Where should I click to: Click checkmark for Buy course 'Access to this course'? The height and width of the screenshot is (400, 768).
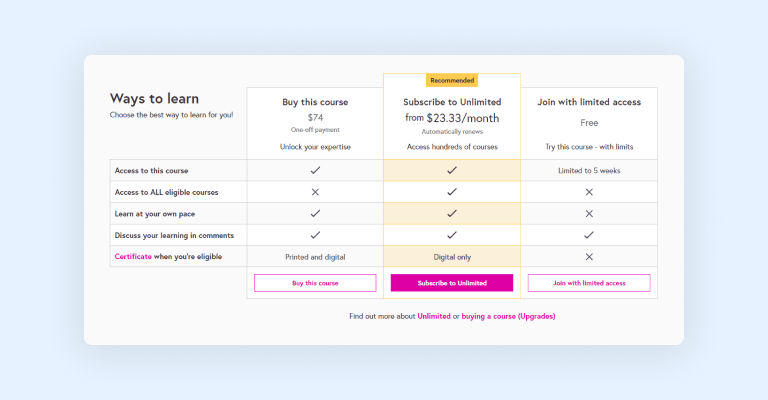(315, 170)
